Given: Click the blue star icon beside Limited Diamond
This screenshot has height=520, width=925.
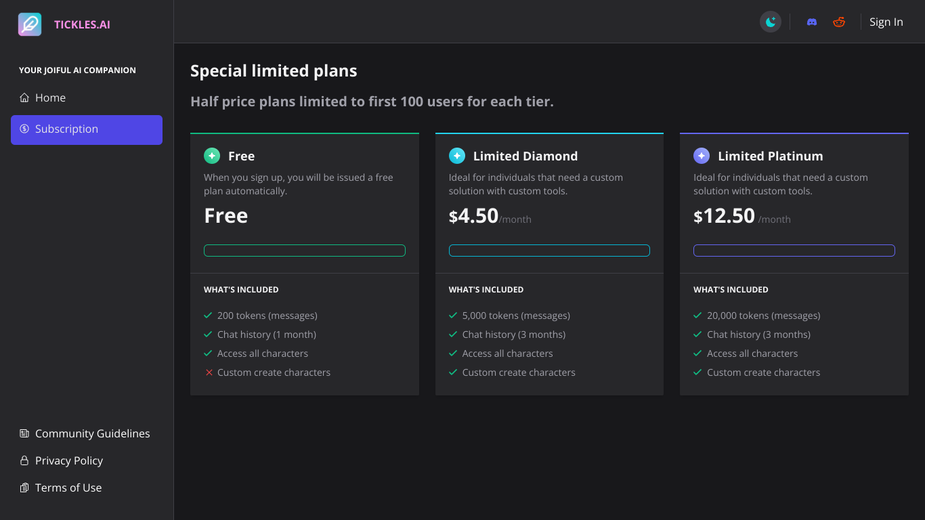Looking at the screenshot, I should (457, 156).
